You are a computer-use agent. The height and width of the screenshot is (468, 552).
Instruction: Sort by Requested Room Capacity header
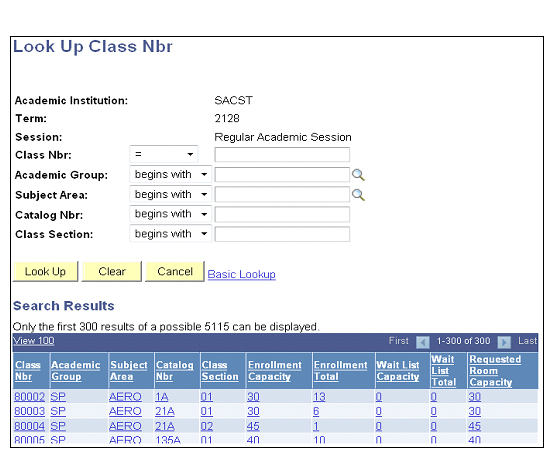[x=495, y=371]
